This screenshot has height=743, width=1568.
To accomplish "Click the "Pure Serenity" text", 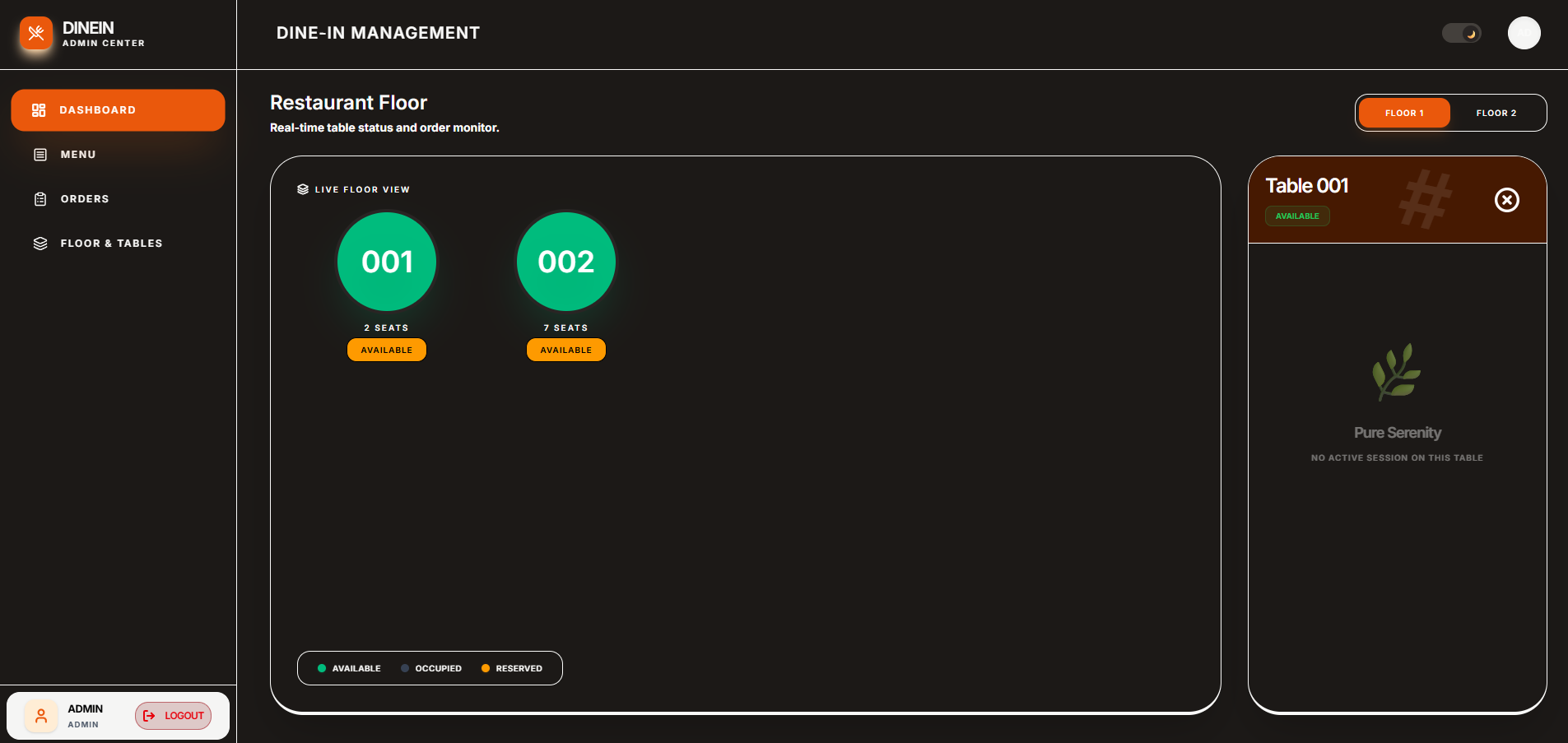I will pos(1398,433).
